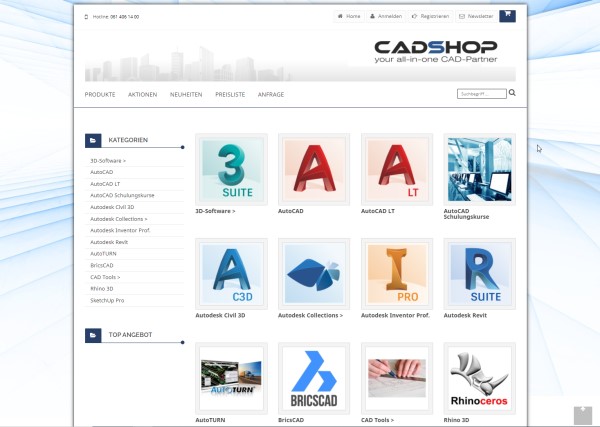This screenshot has width=600, height=427.
Task: Select AutoCAD LT in the category sidebar
Action: click(105, 184)
